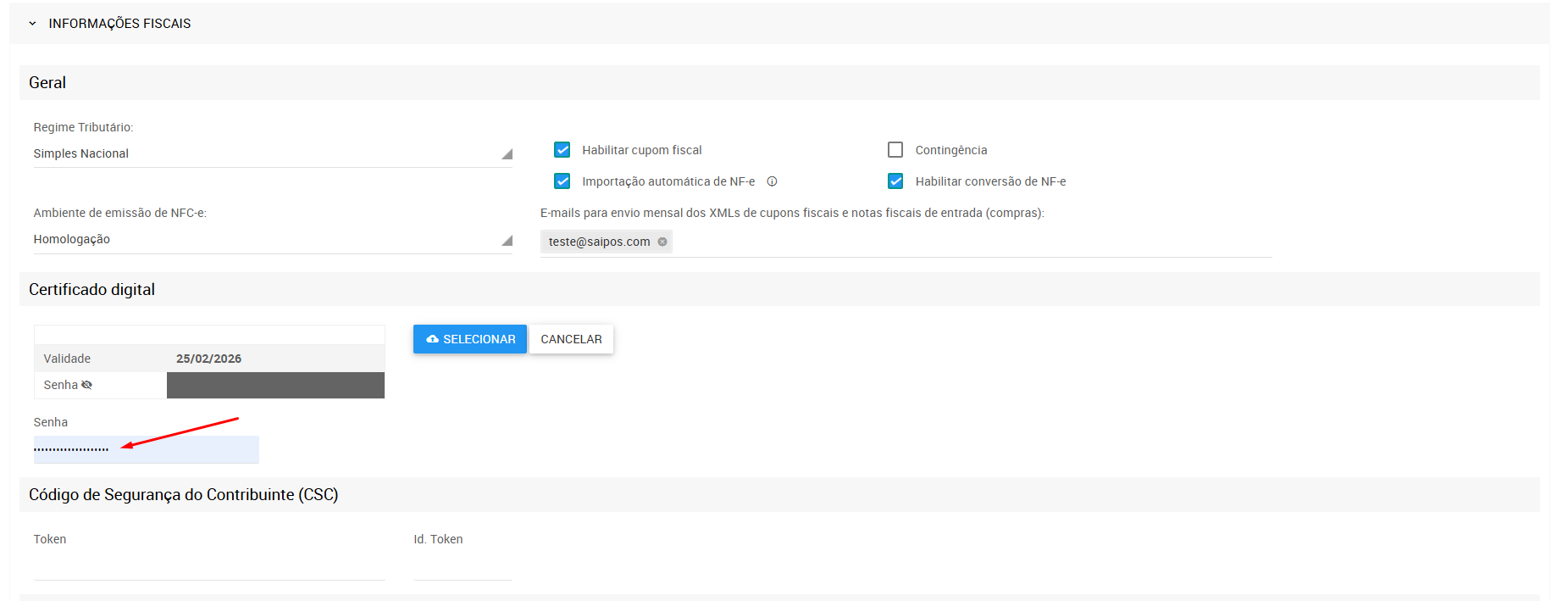
Task: Click the empty area of the e-mails field
Action: 966,242
